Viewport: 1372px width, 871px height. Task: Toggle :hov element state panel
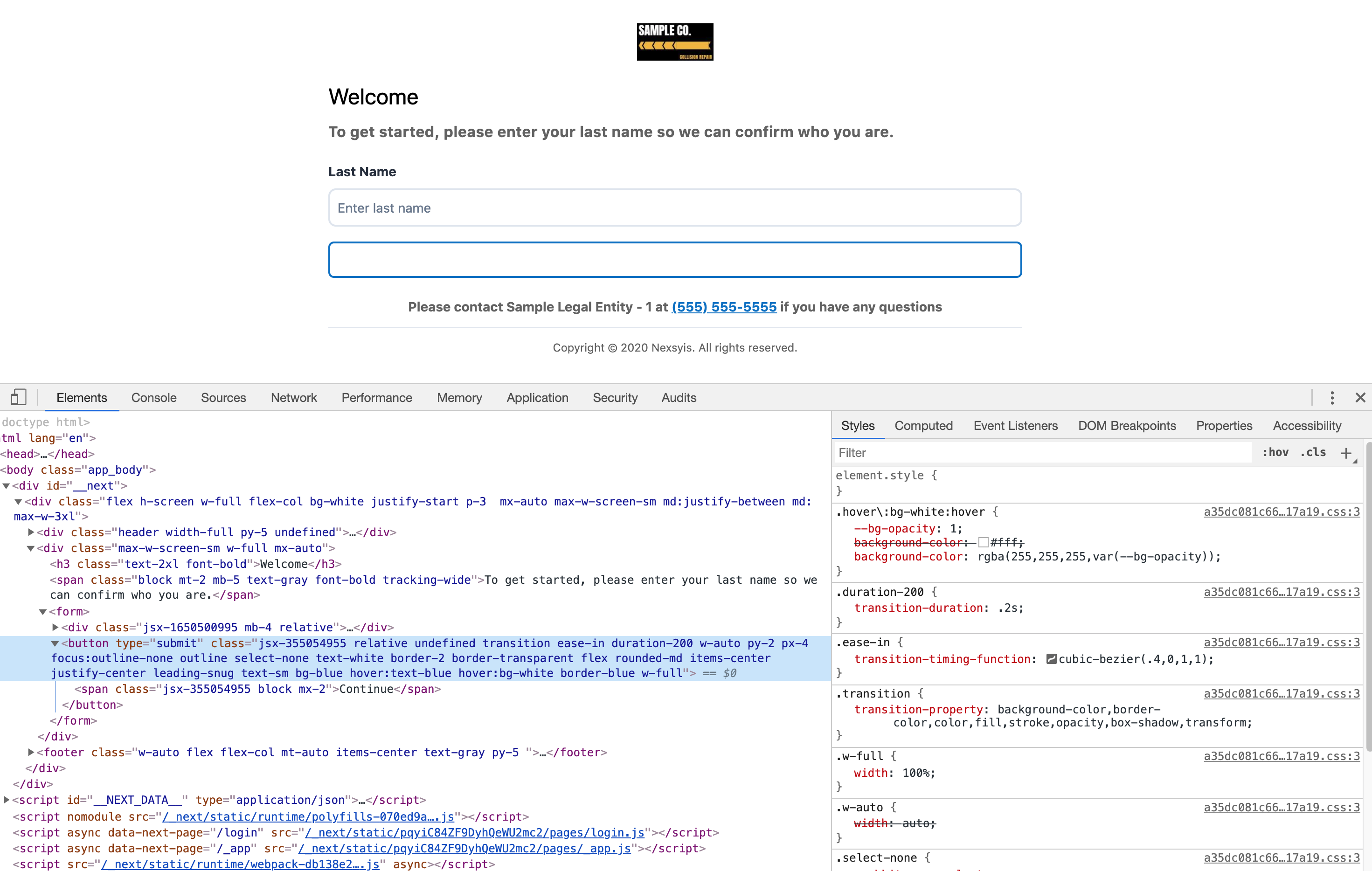coord(1275,452)
